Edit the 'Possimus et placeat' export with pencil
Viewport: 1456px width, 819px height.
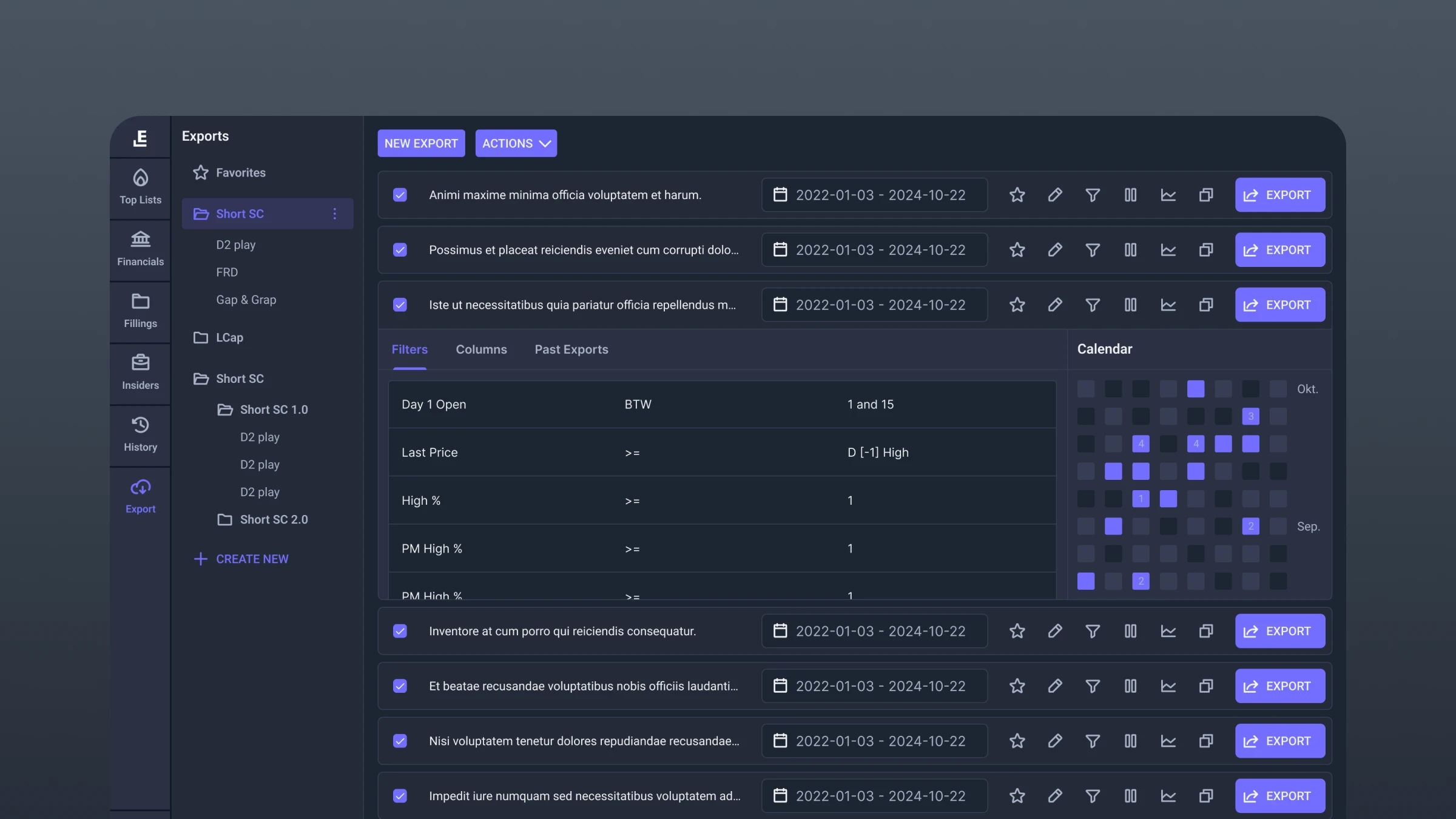point(1054,250)
